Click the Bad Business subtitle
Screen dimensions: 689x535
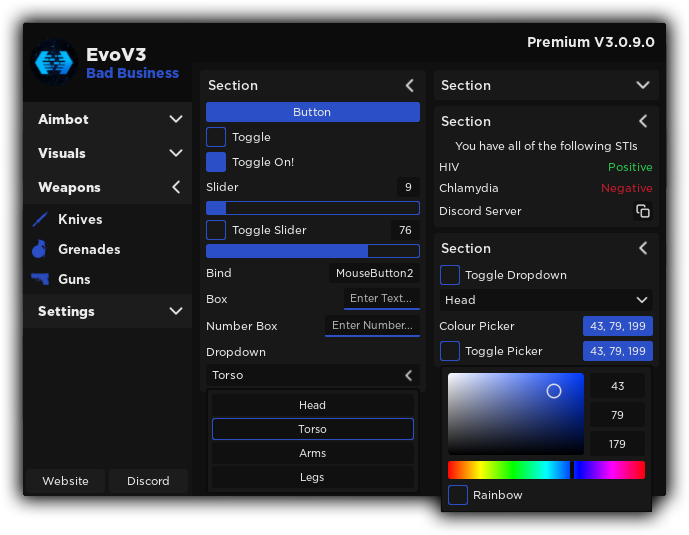point(132,73)
